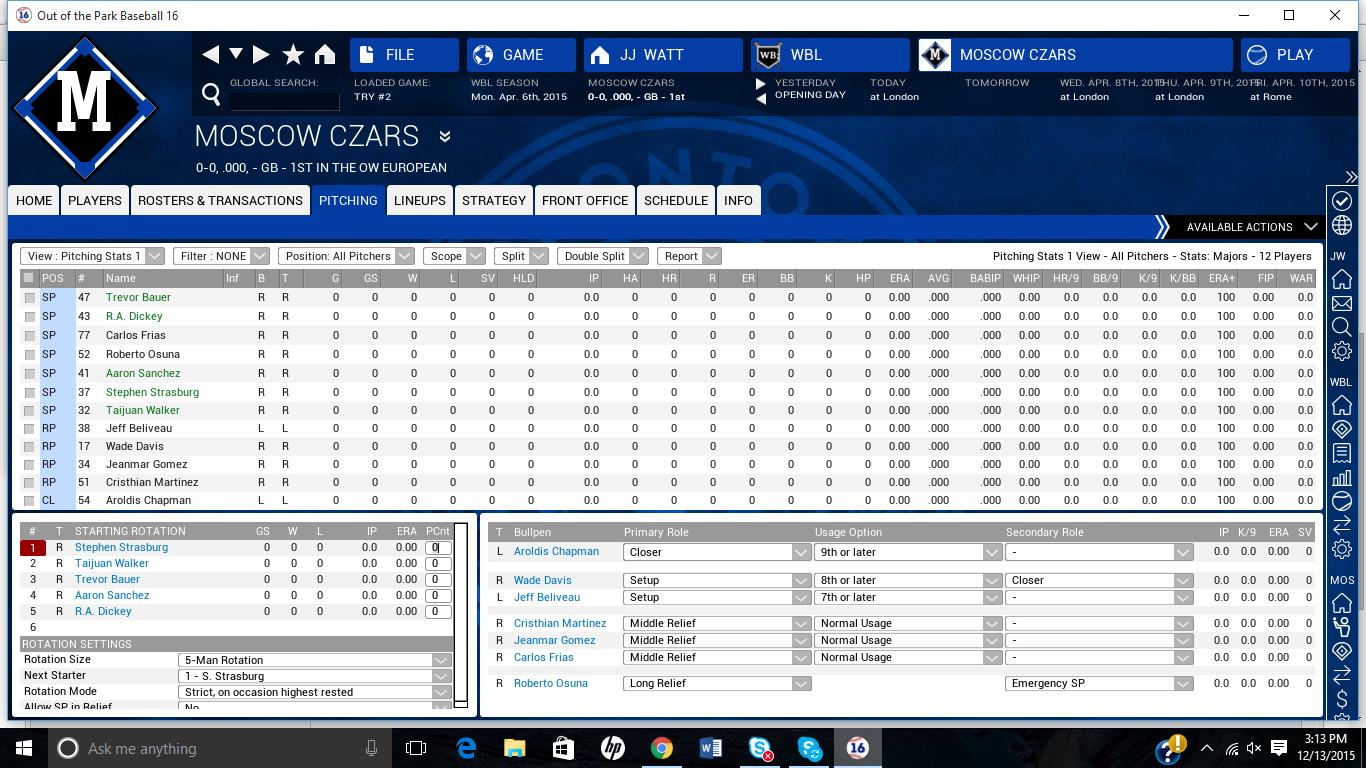Open WBL section settings gear icon
Viewport: 1366px width, 768px height.
point(1342,549)
